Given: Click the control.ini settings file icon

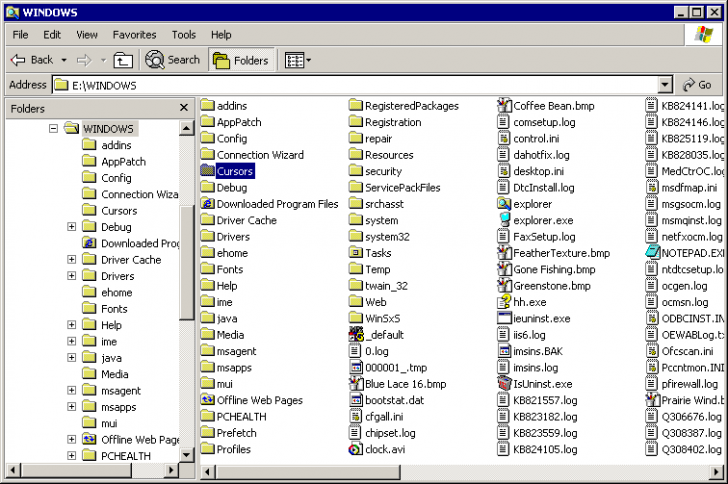Looking at the screenshot, I should (x=504, y=138).
